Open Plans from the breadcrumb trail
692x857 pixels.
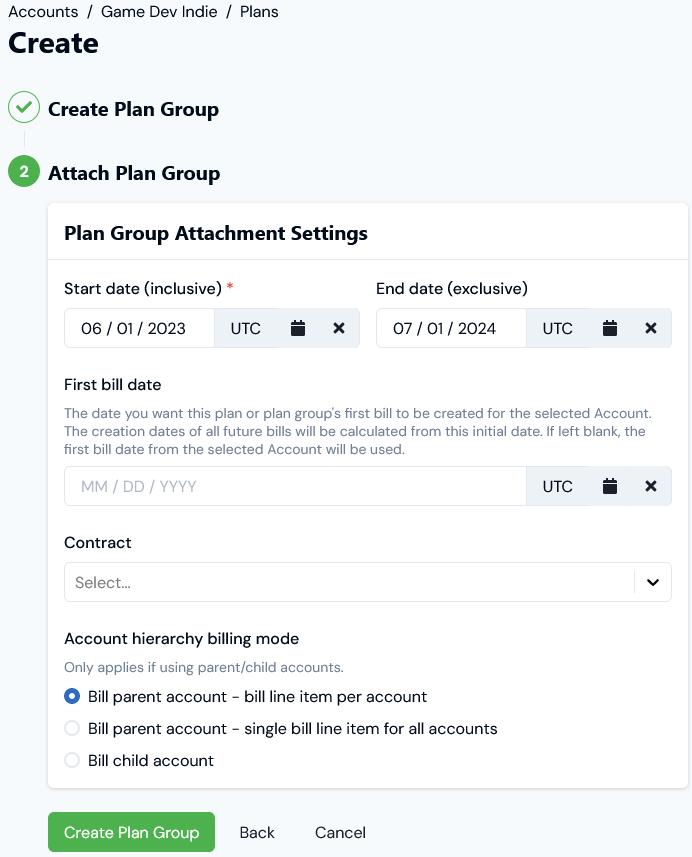259,11
